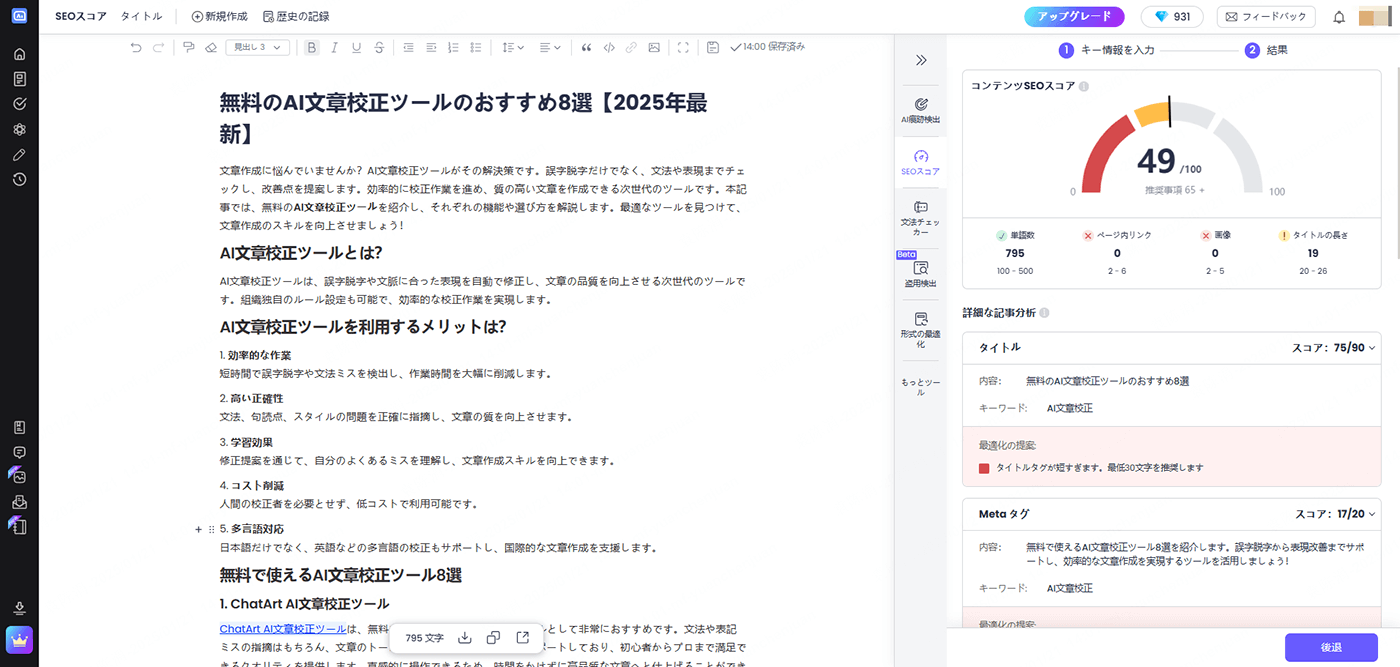Go to home in left sidebar

coord(19,53)
